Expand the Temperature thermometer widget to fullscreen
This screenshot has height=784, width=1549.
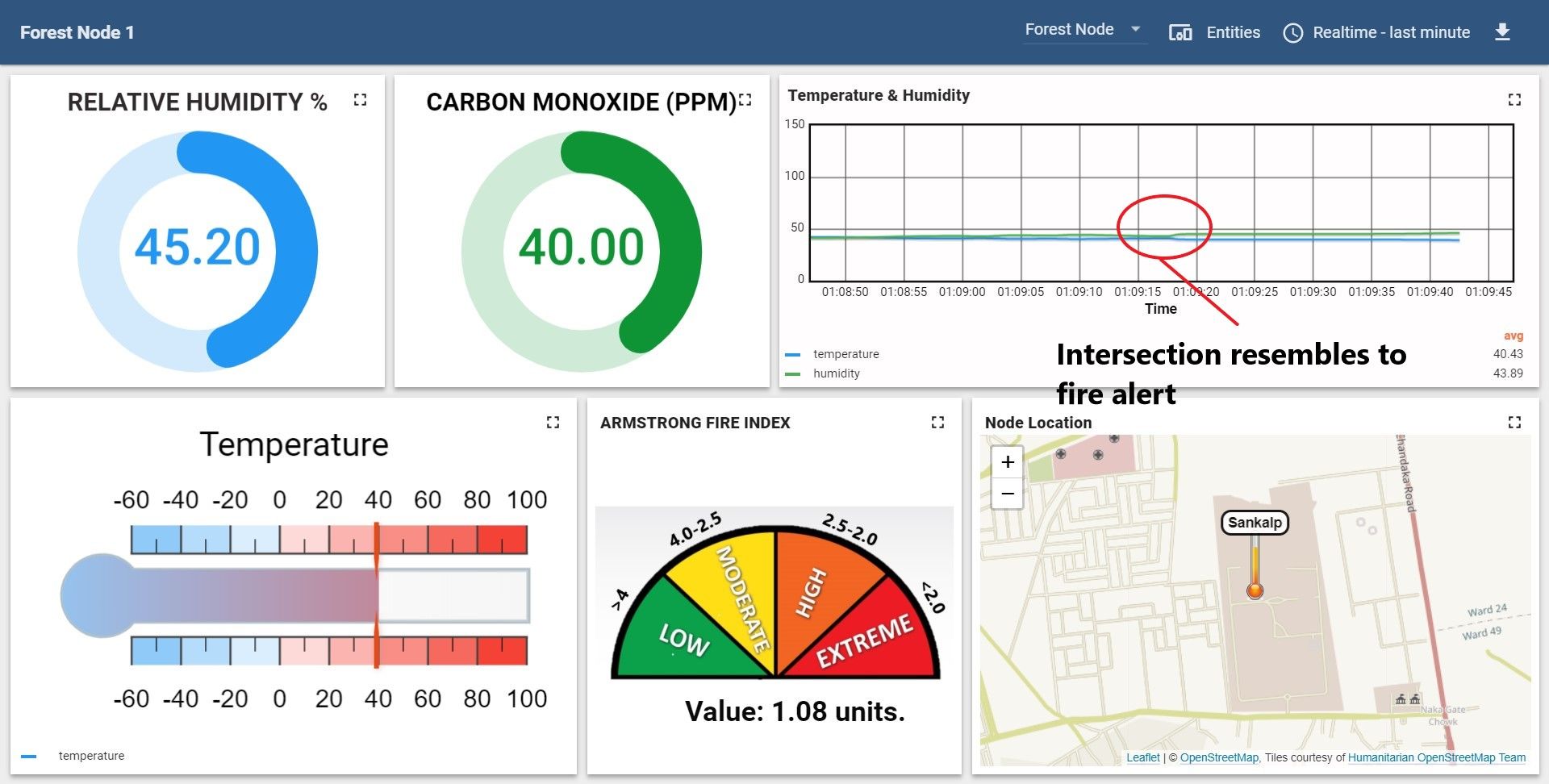[553, 422]
